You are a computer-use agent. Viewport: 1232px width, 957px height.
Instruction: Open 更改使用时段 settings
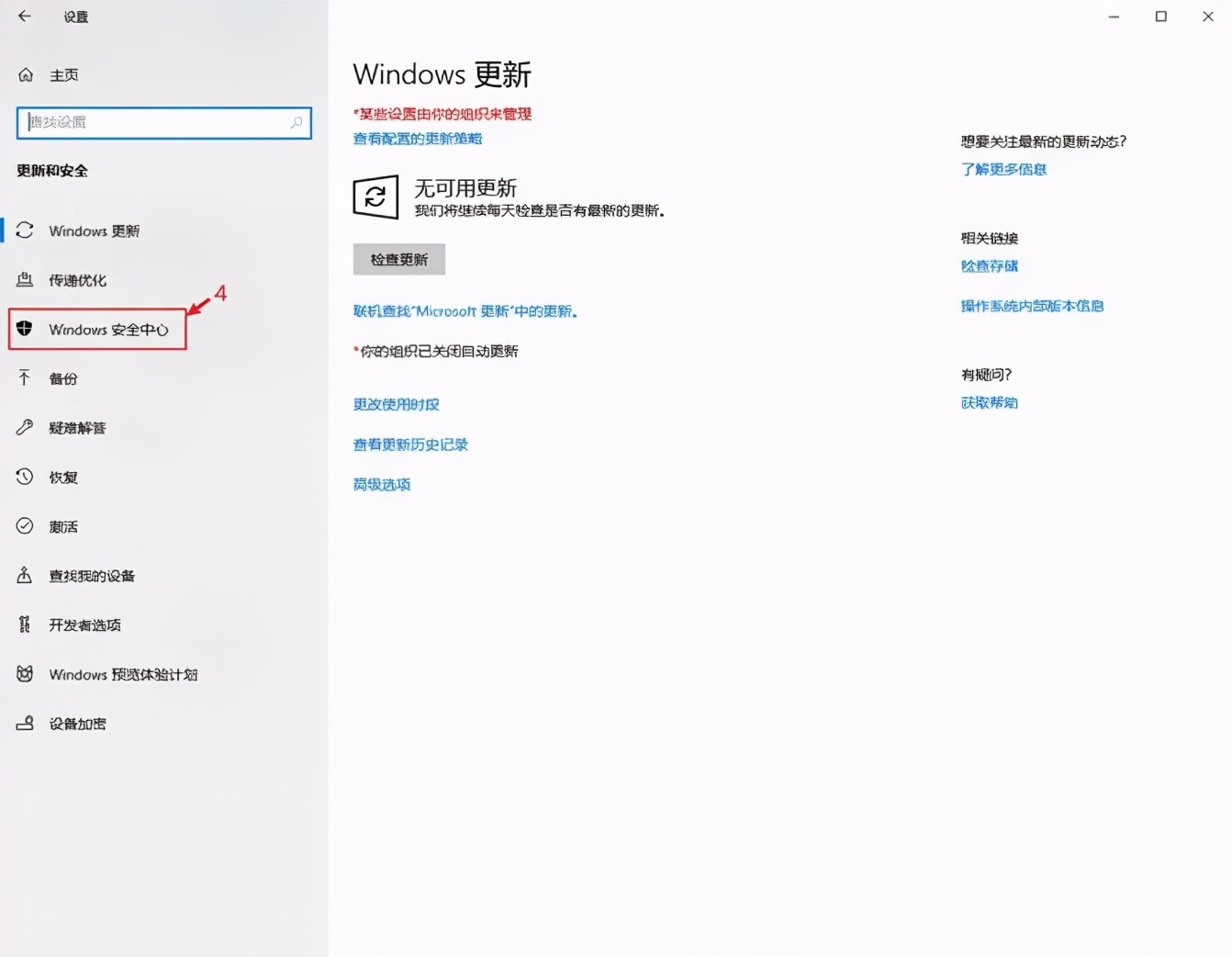(x=396, y=403)
